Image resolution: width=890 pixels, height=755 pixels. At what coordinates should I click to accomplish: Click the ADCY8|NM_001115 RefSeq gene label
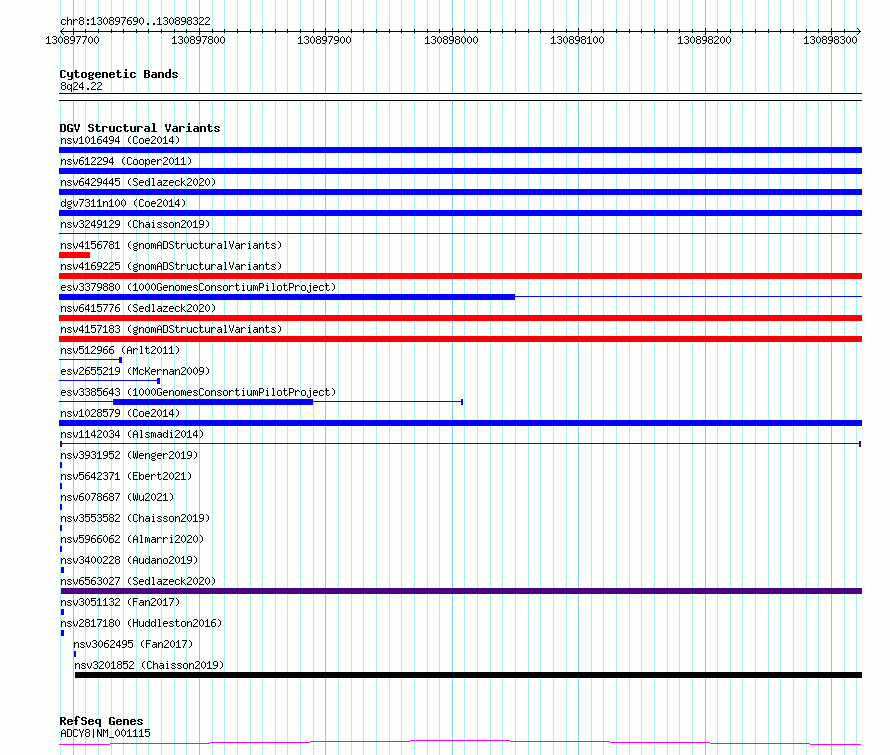pos(105,733)
